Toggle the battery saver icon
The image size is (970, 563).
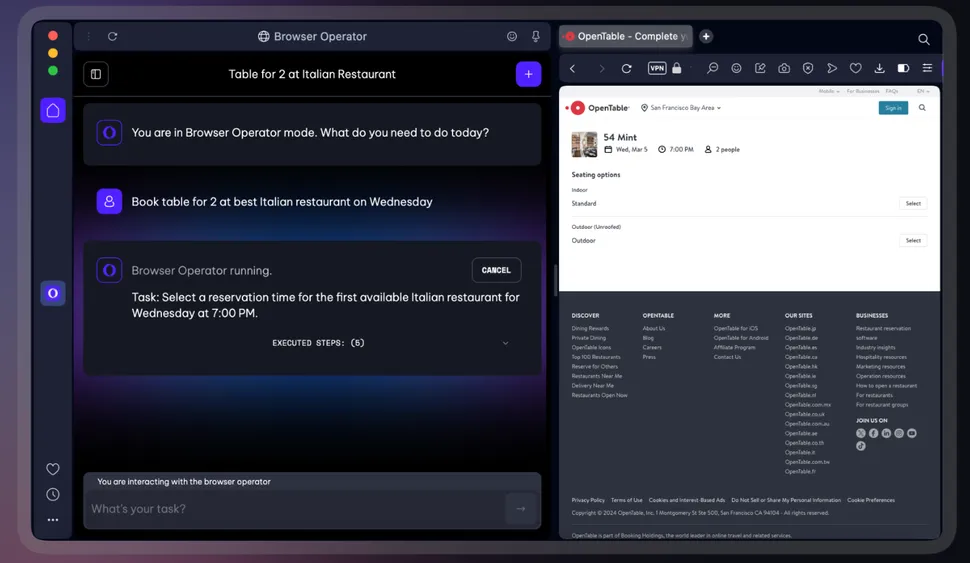click(903, 68)
